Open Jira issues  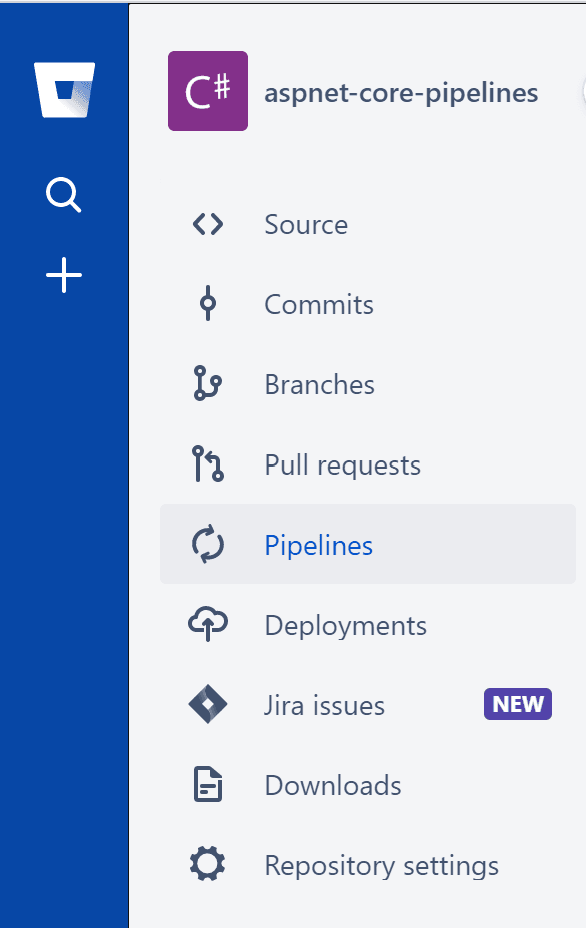pos(324,705)
